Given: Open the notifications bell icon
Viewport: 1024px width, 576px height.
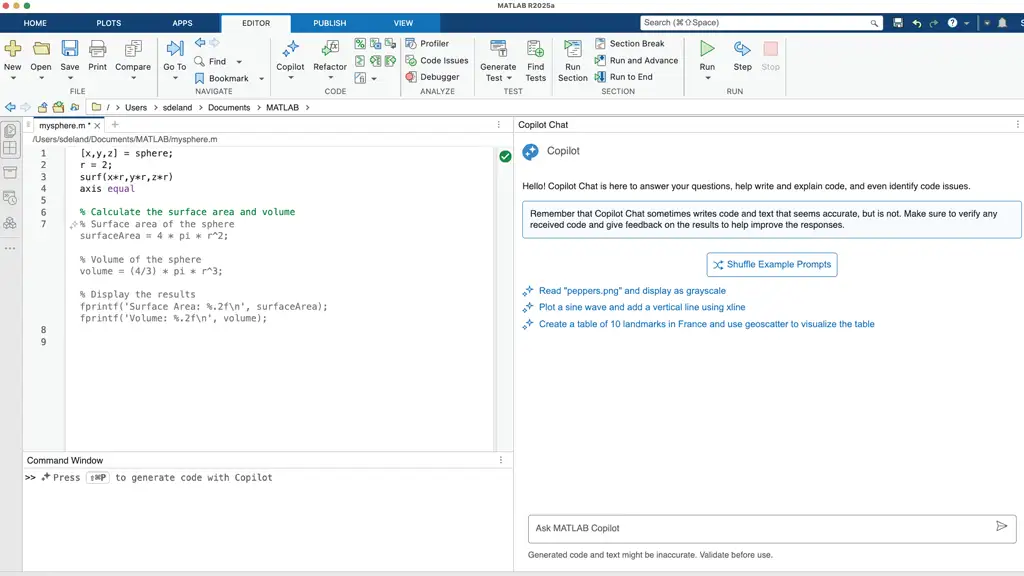Looking at the screenshot, I should coord(1002,23).
